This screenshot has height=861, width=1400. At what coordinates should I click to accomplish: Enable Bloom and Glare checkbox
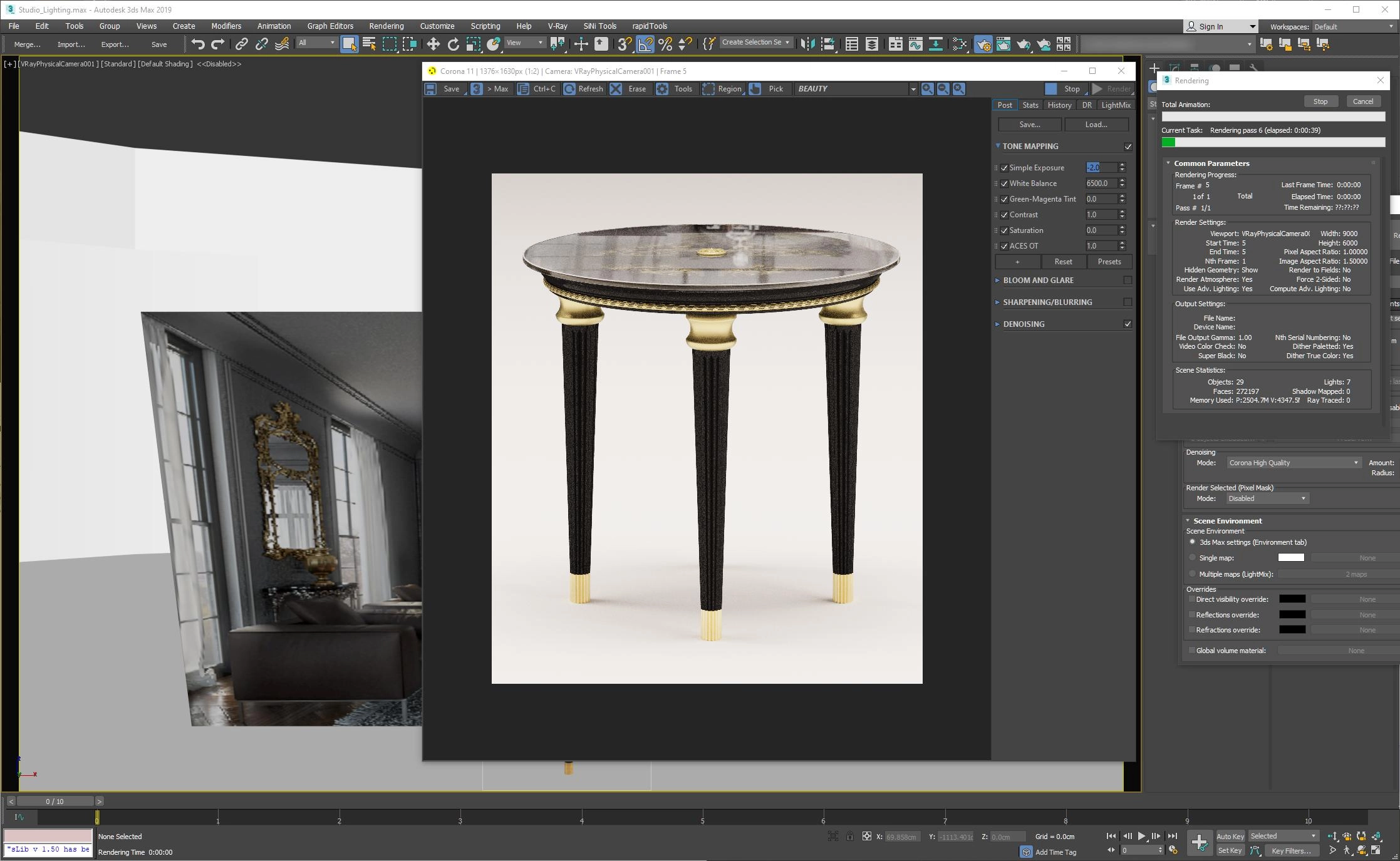coord(1128,280)
